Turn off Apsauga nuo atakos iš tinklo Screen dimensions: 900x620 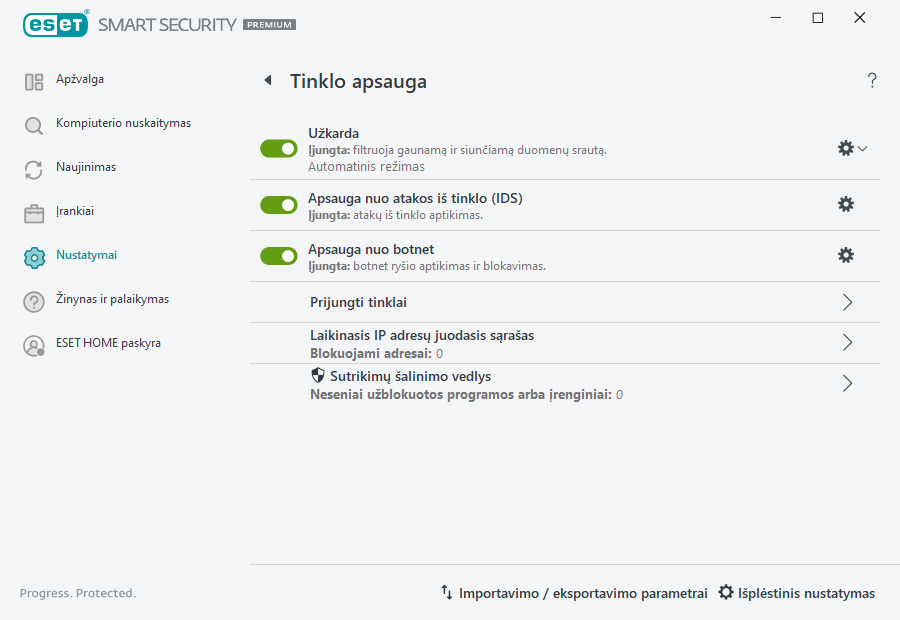tap(278, 203)
